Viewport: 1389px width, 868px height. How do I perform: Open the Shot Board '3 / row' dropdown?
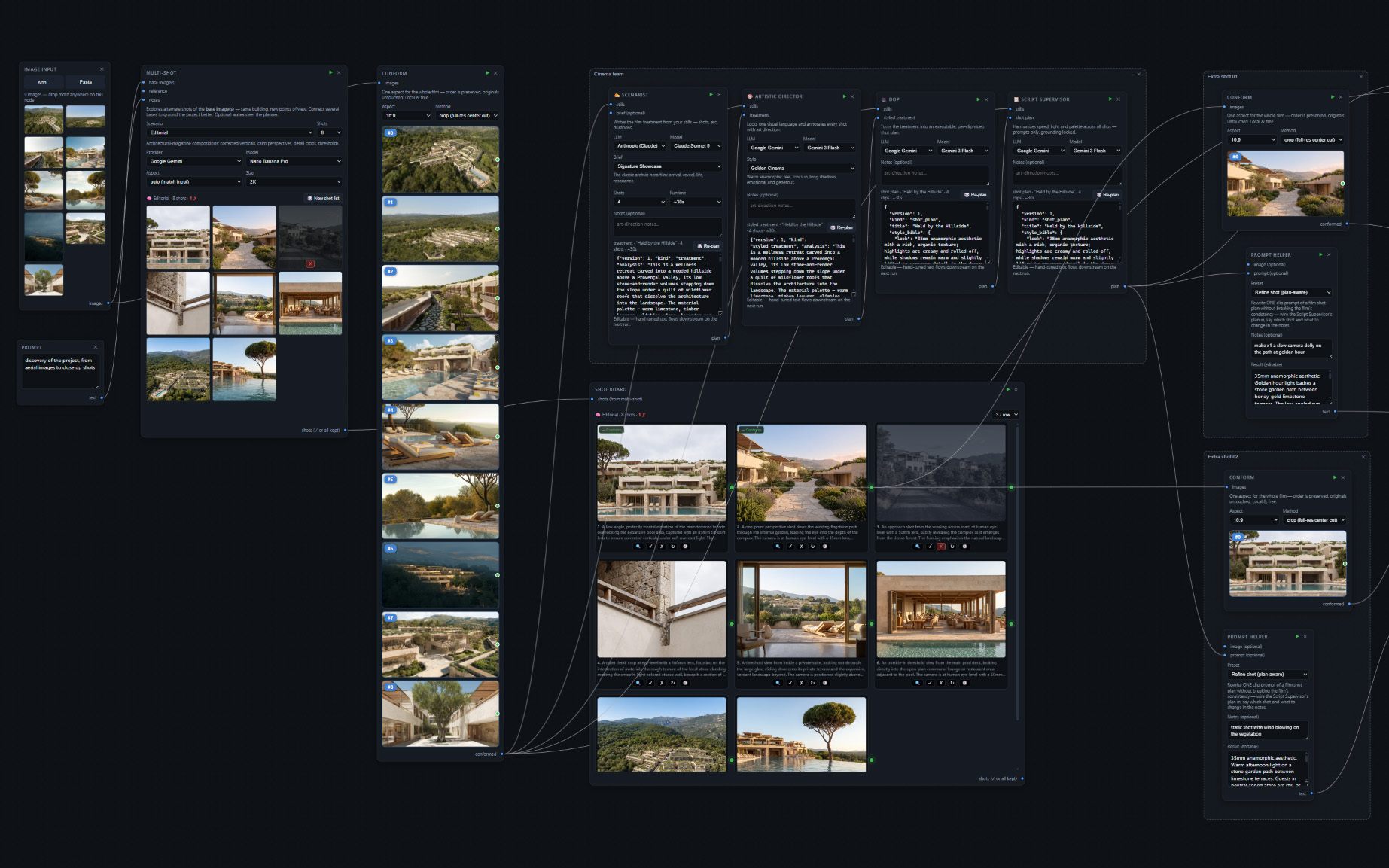(1007, 414)
